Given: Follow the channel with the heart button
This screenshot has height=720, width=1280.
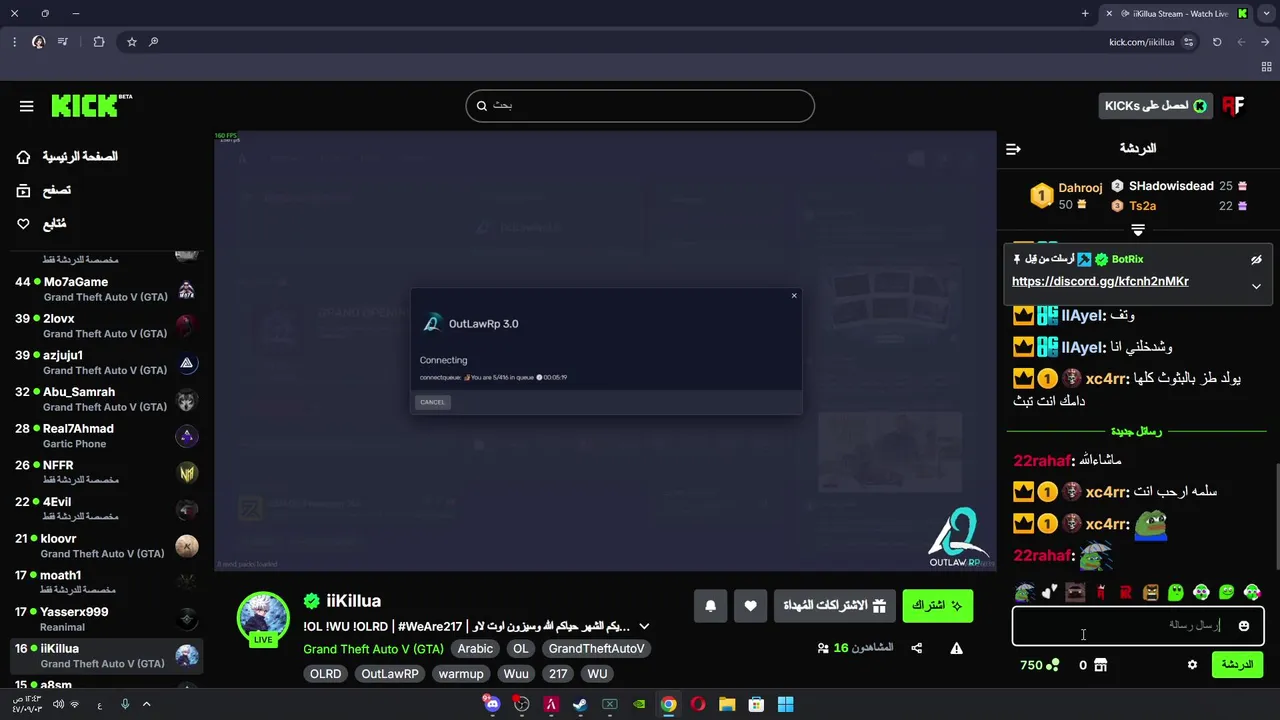Looking at the screenshot, I should [750, 606].
